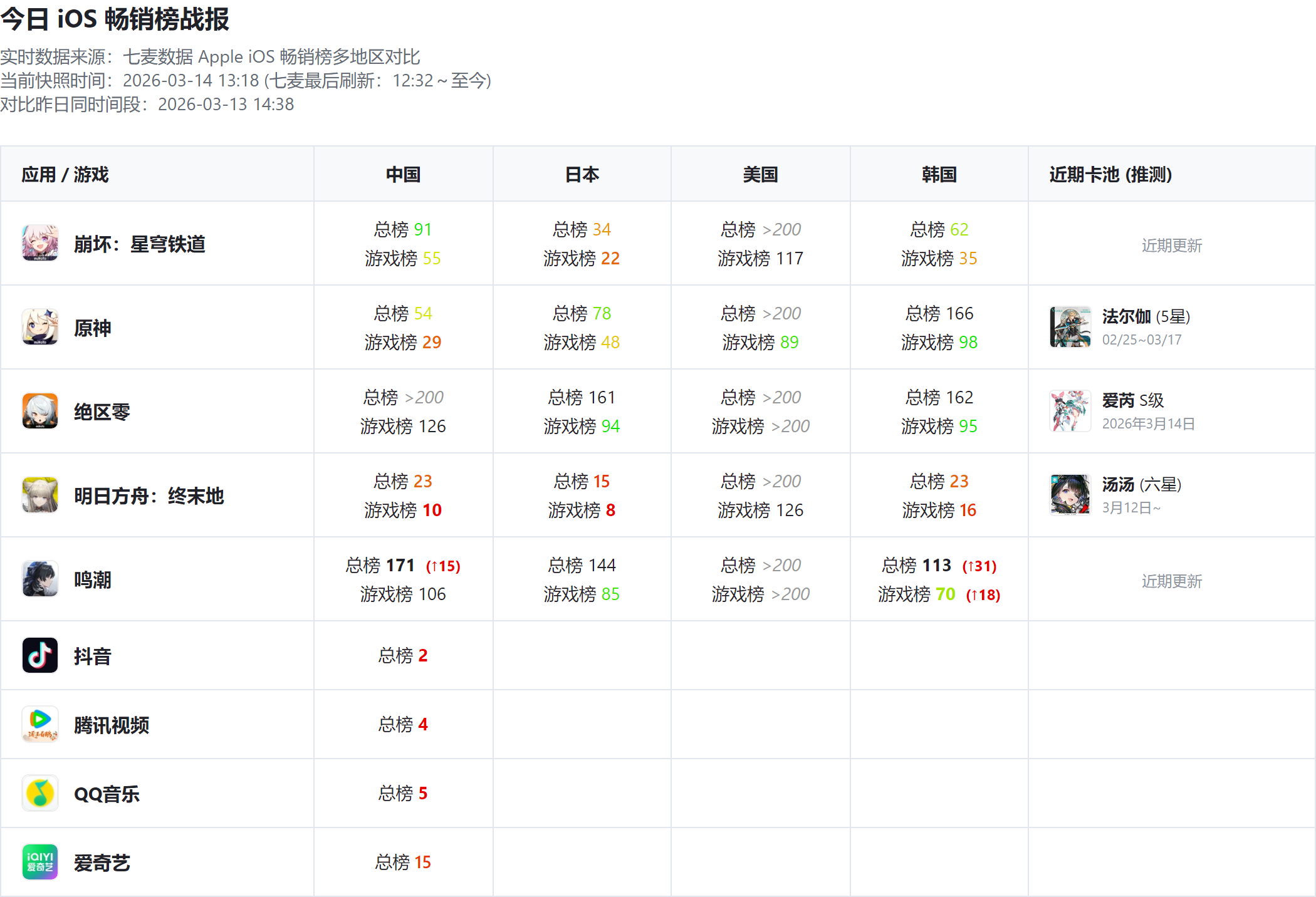Click 游戏榜 95 in 绝区零's Korea cell
The height and width of the screenshot is (897, 1316).
coord(939,426)
